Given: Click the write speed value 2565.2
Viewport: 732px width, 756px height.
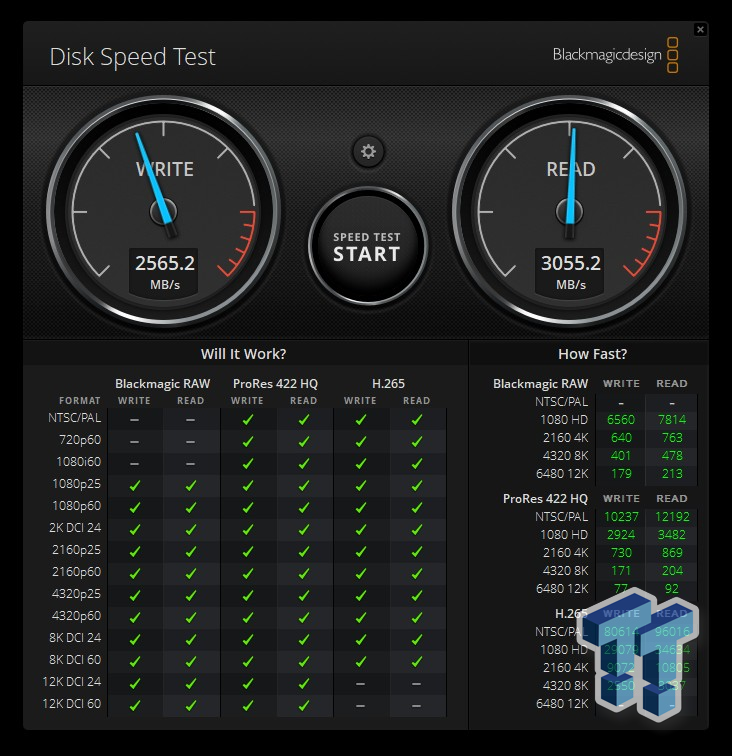Looking at the screenshot, I should (165, 263).
